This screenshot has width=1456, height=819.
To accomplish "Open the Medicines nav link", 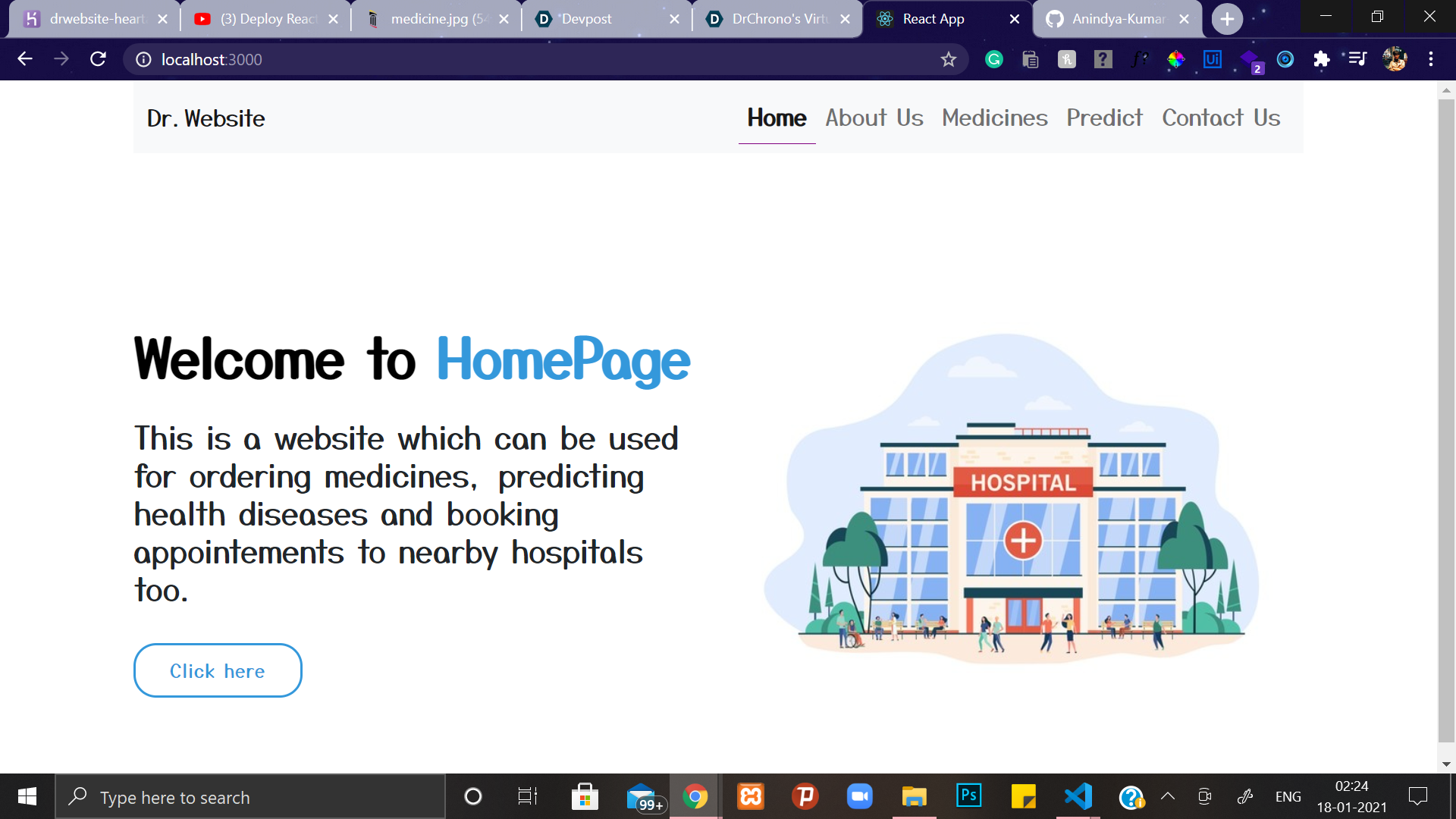I will click(x=994, y=118).
